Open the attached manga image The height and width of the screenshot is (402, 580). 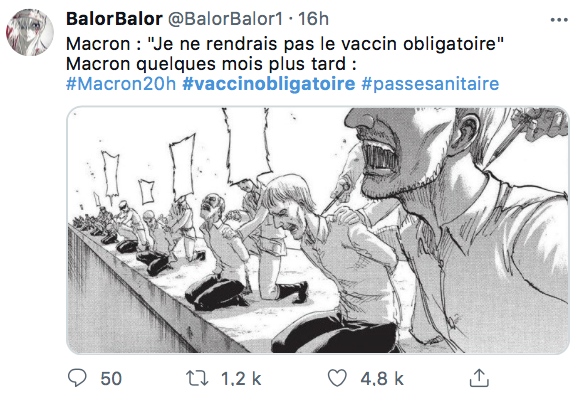318,230
